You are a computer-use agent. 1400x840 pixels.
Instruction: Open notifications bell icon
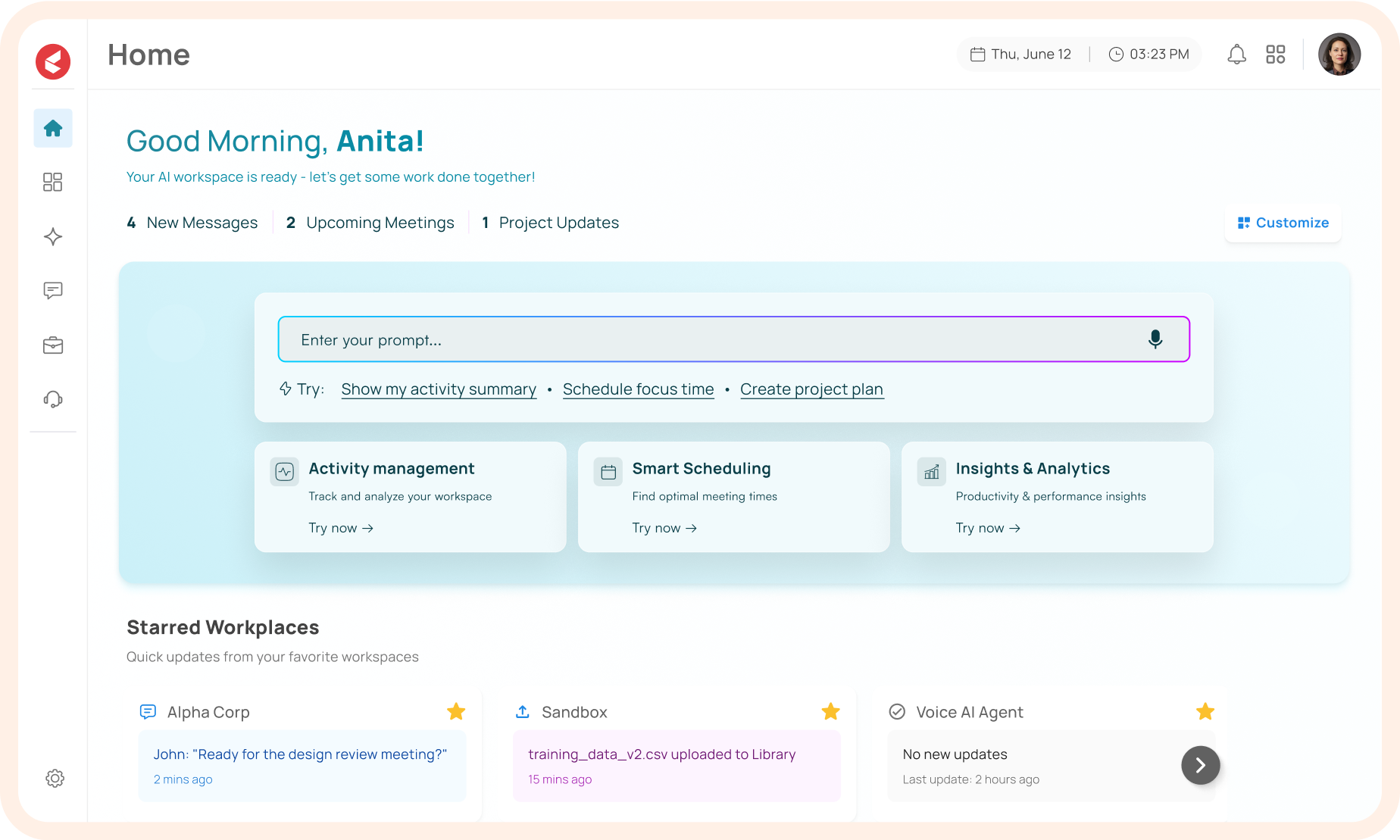[x=1236, y=55]
